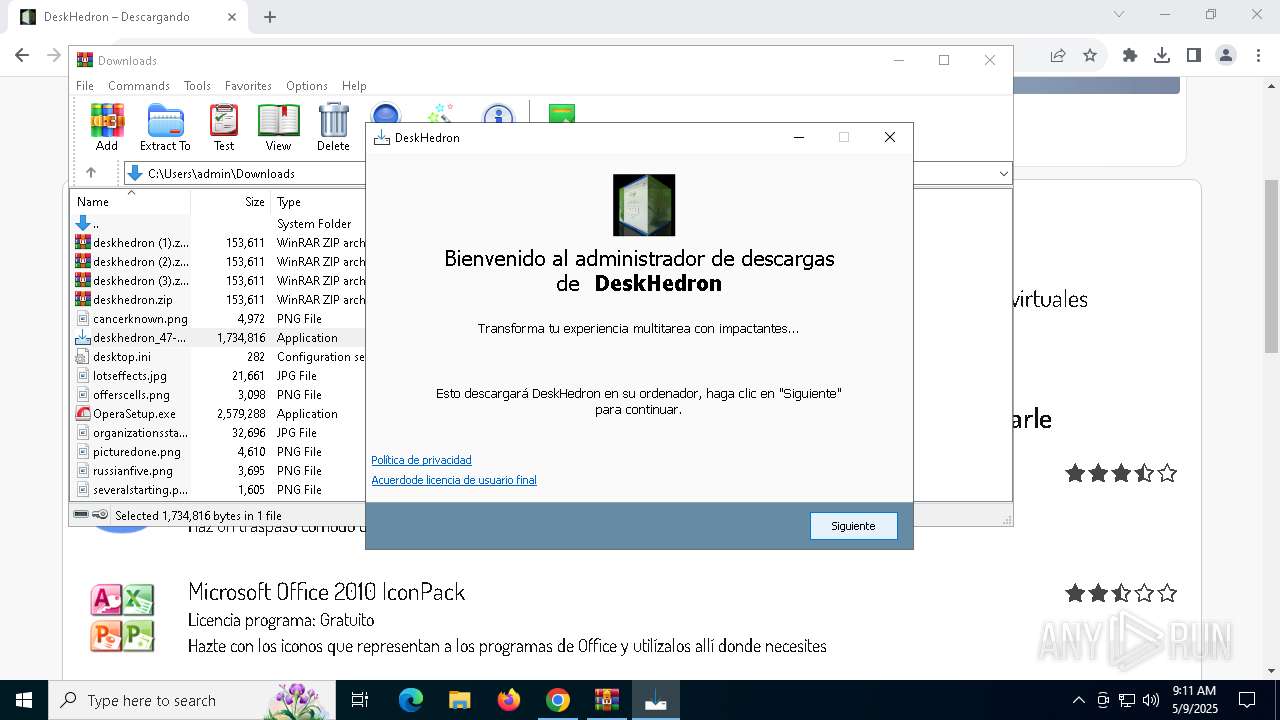Click the volume icon in system tray

(1151, 700)
